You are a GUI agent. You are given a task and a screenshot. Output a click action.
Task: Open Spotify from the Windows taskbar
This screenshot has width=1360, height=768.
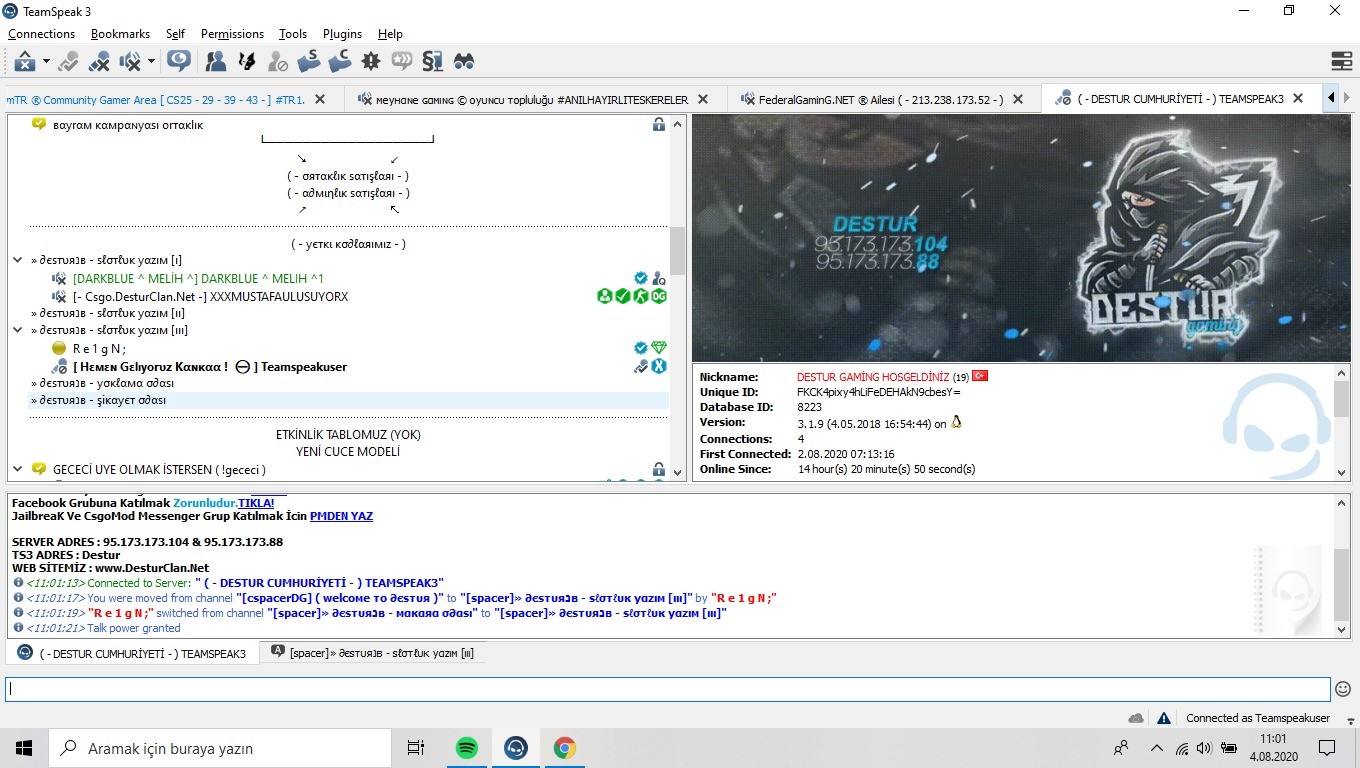tap(467, 748)
